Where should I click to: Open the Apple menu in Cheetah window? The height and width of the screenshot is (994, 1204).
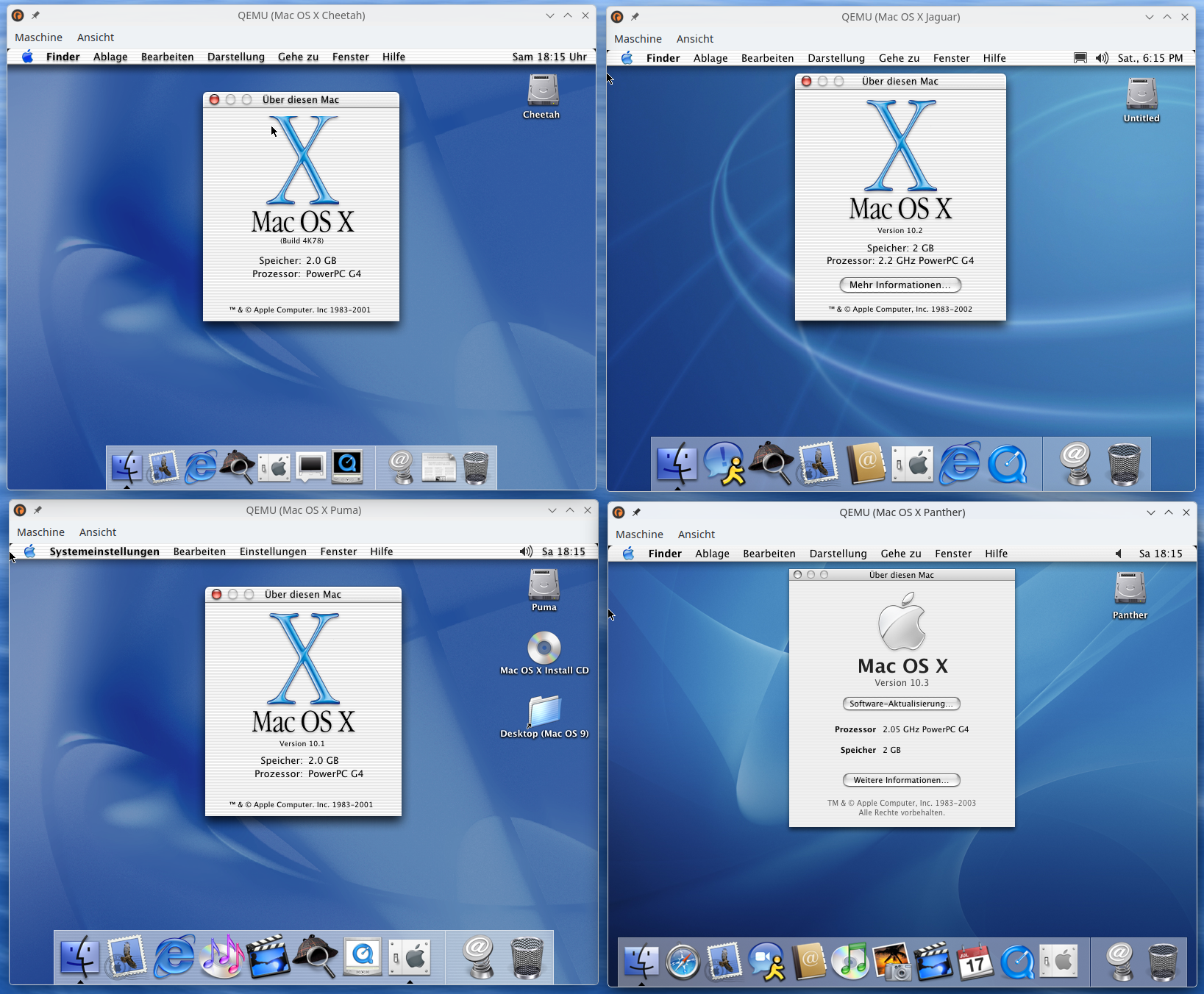click(27, 57)
